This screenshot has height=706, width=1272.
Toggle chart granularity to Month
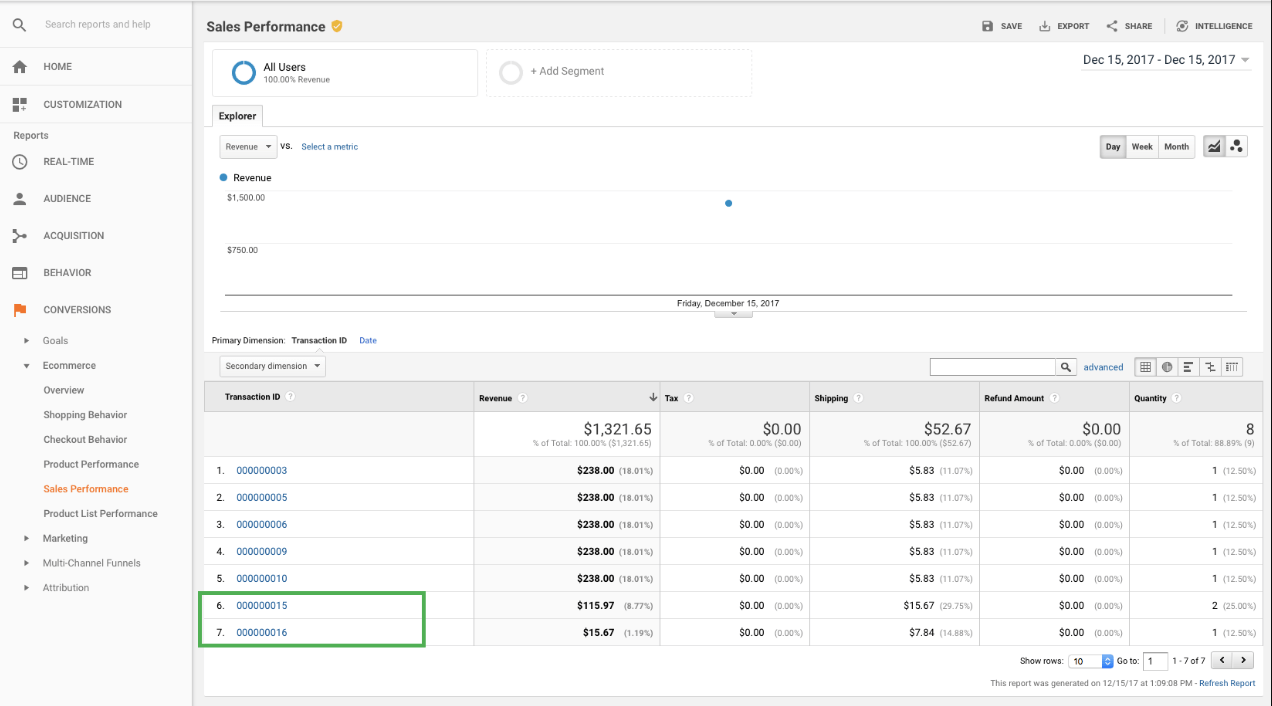point(1176,147)
